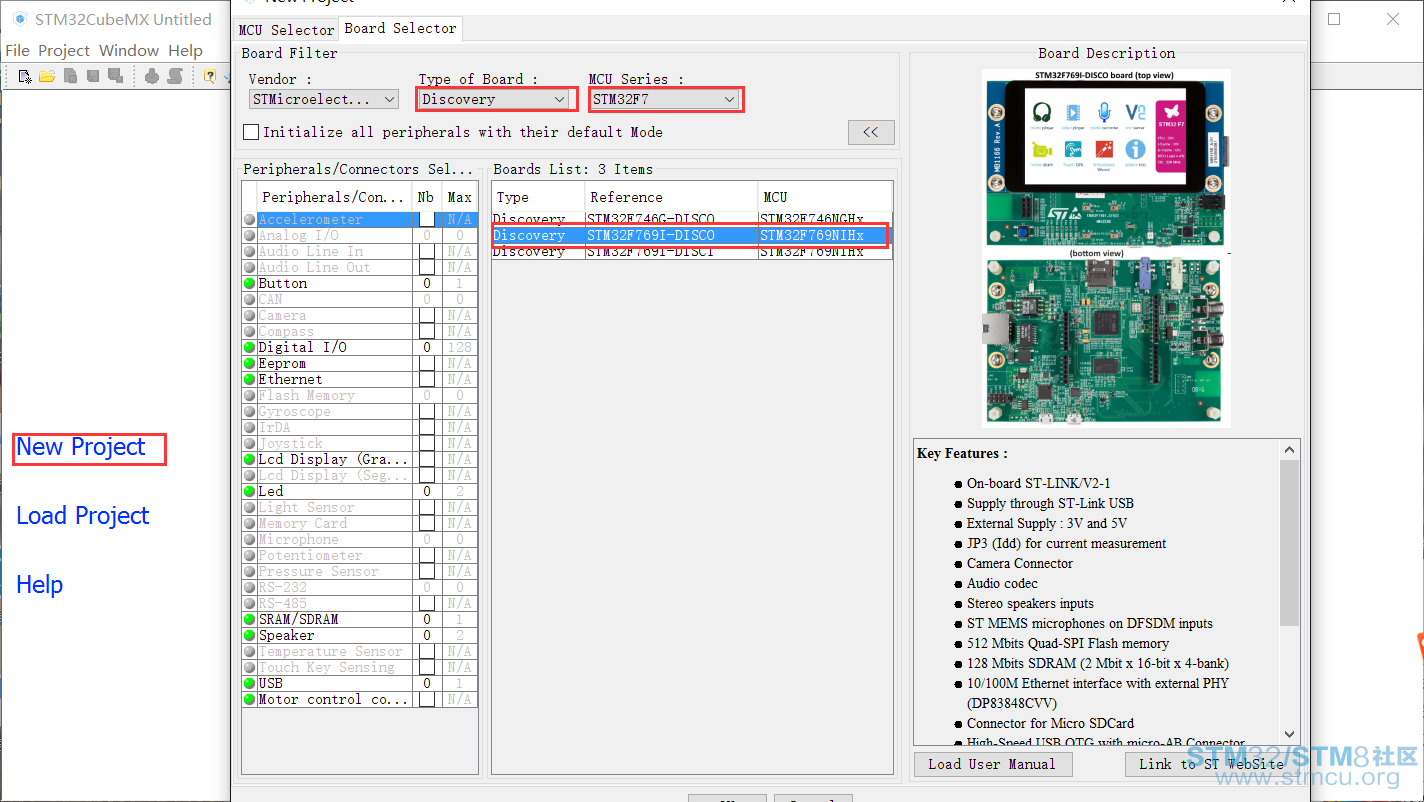This screenshot has height=802, width=1424.
Task: Click the Link to ST WebSite button
Action: tap(1210, 764)
